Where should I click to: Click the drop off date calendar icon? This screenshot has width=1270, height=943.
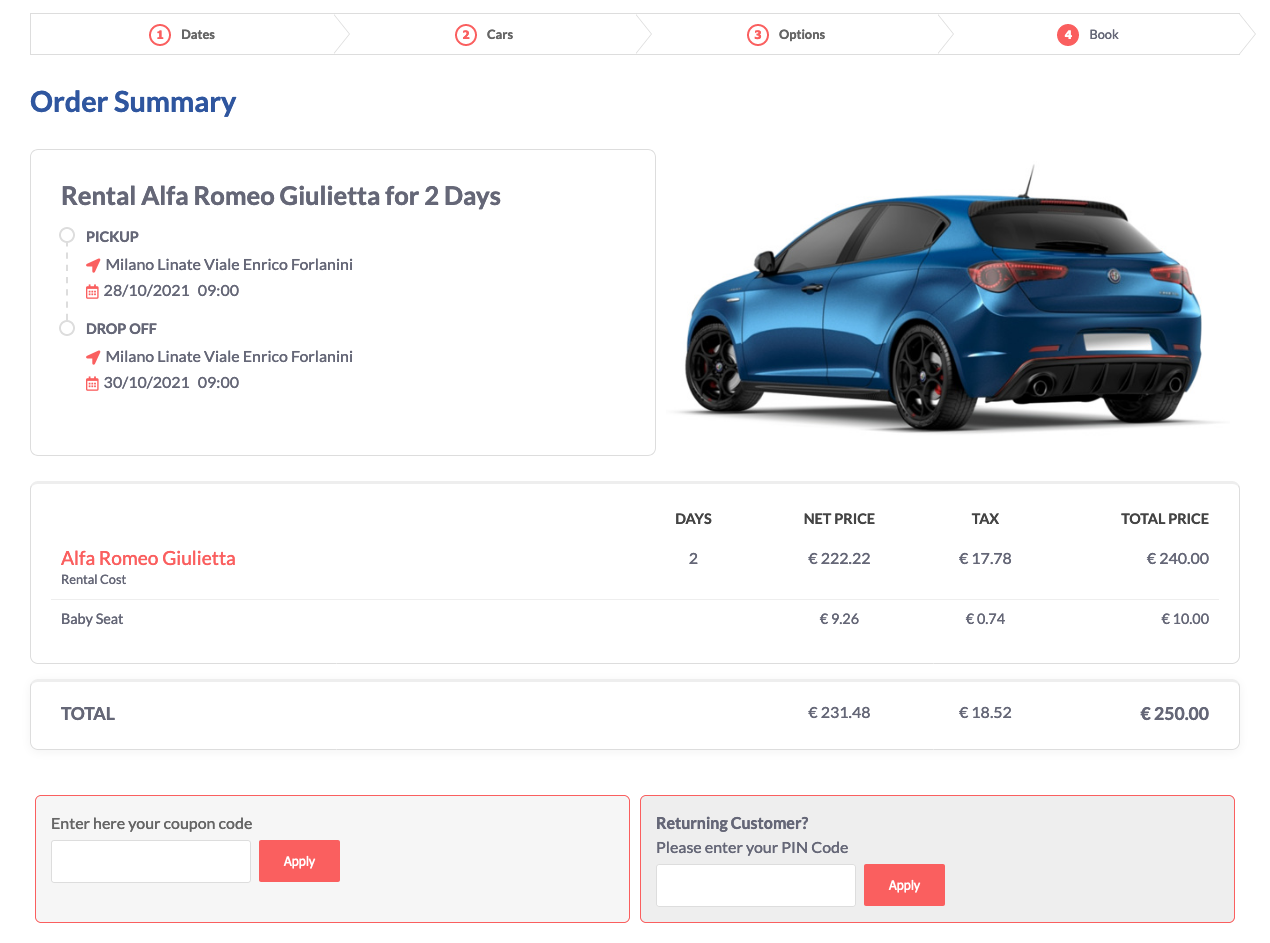(x=91, y=382)
